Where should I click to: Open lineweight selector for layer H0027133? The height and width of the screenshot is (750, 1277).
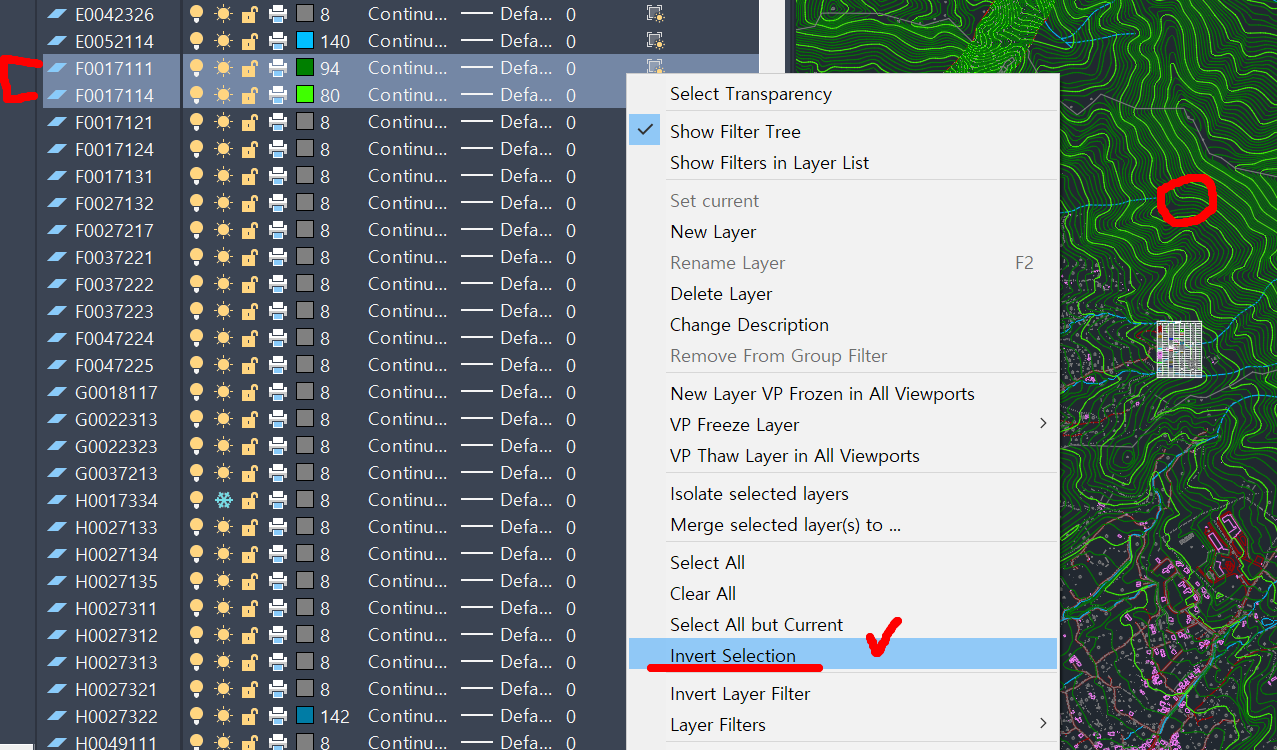(x=506, y=527)
